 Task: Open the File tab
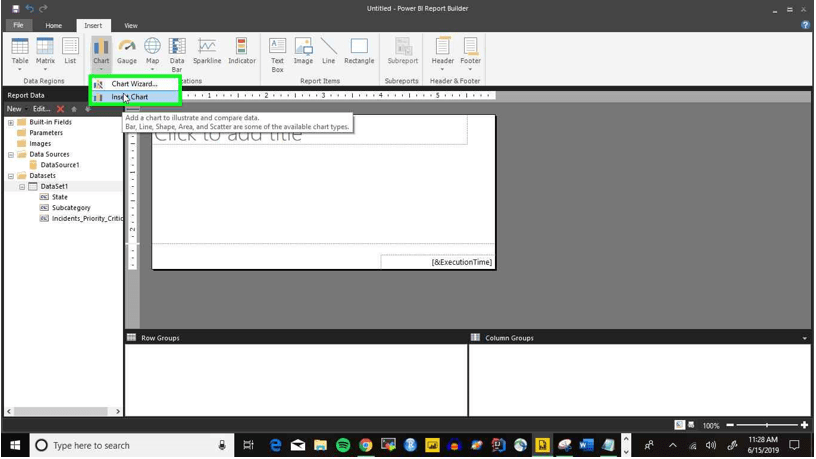tap(18, 25)
